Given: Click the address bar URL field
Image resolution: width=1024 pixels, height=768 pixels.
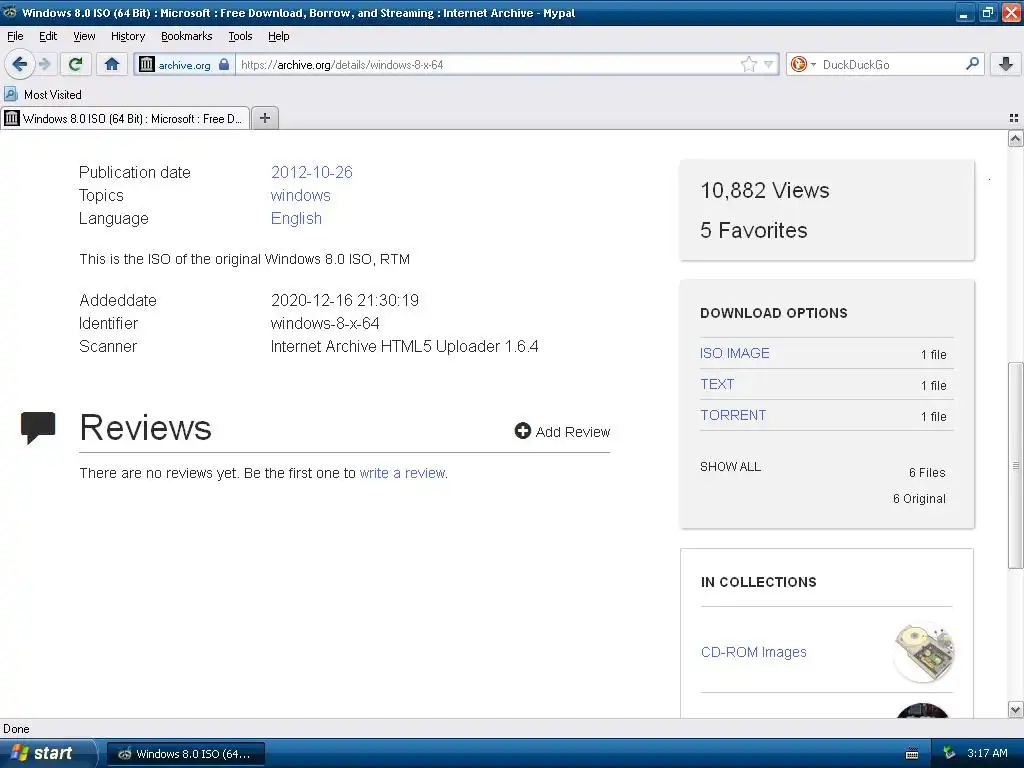Looking at the screenshot, I should pos(487,64).
